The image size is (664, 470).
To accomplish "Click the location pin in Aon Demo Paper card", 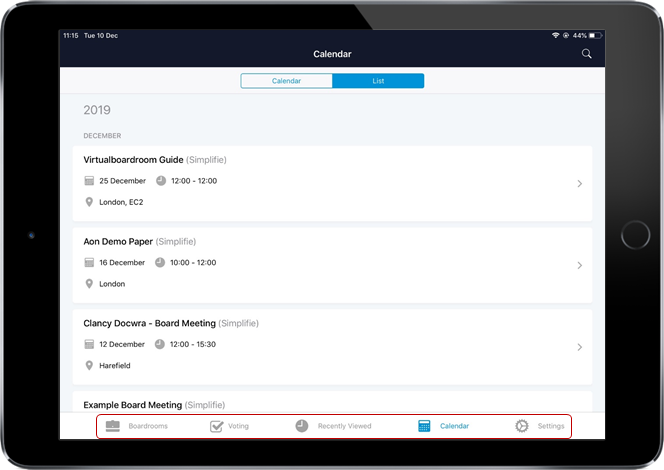I will [89, 284].
